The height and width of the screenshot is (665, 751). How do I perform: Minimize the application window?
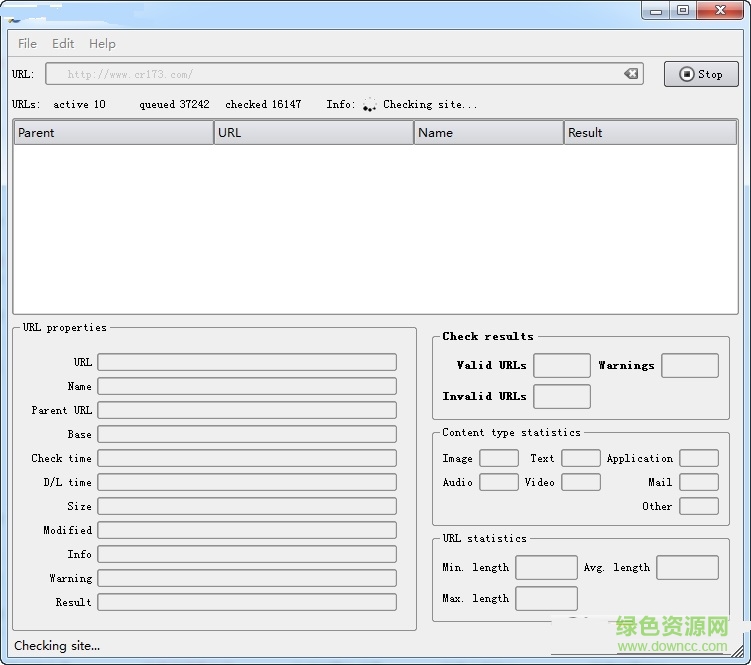click(x=656, y=11)
